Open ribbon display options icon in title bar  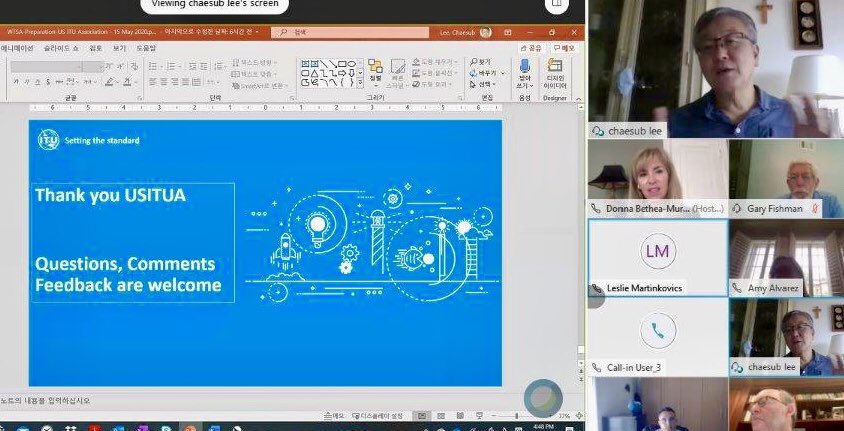coord(508,32)
